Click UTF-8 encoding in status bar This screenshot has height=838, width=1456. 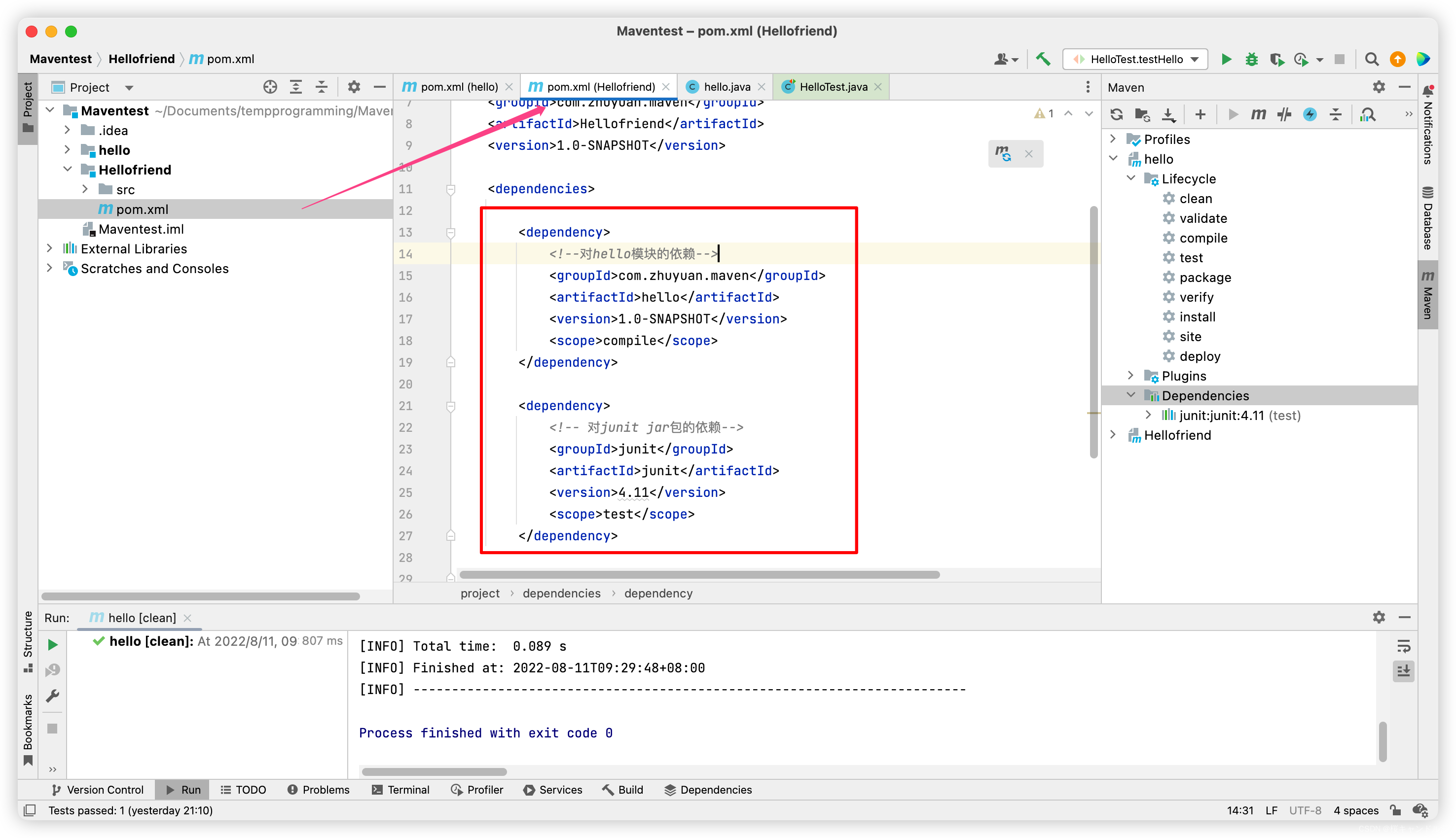[x=1305, y=810]
